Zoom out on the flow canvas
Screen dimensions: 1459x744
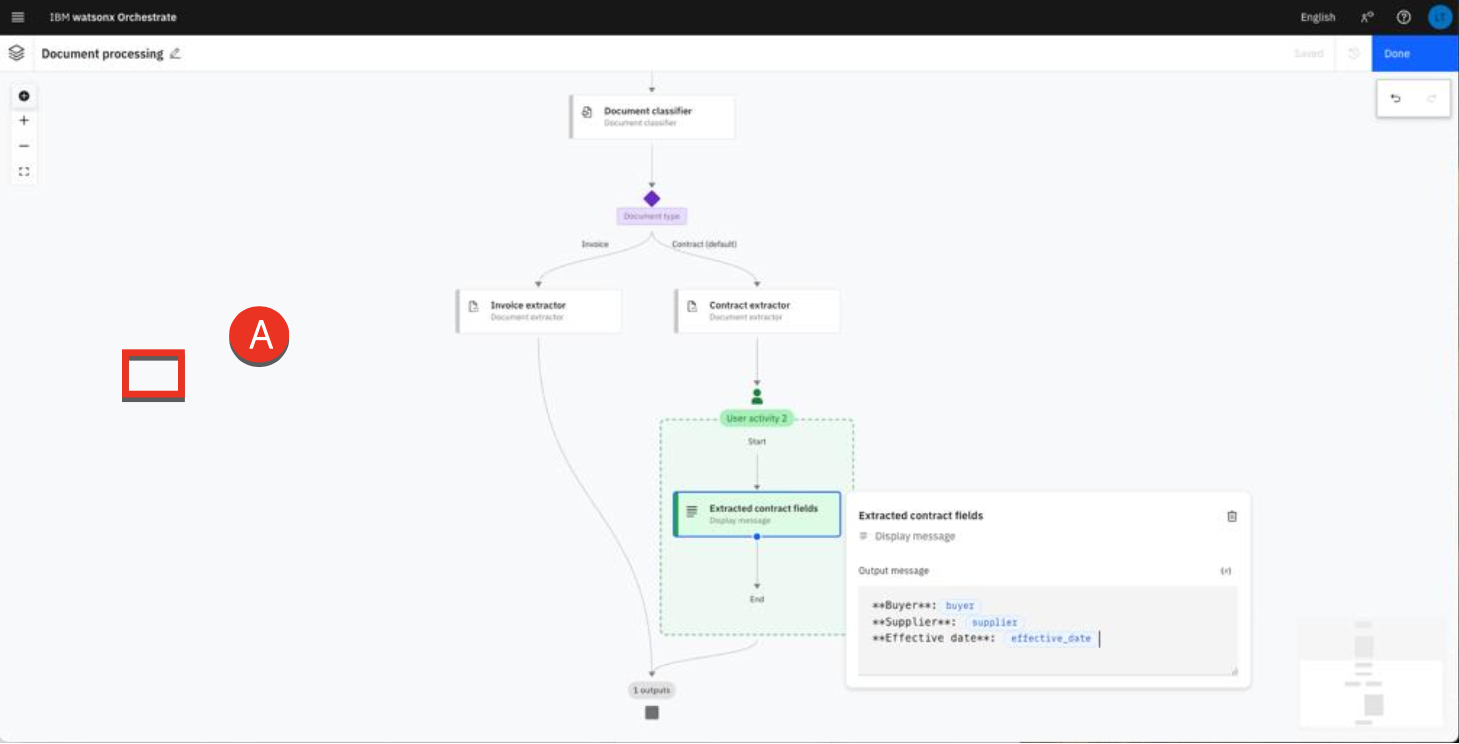[x=24, y=146]
